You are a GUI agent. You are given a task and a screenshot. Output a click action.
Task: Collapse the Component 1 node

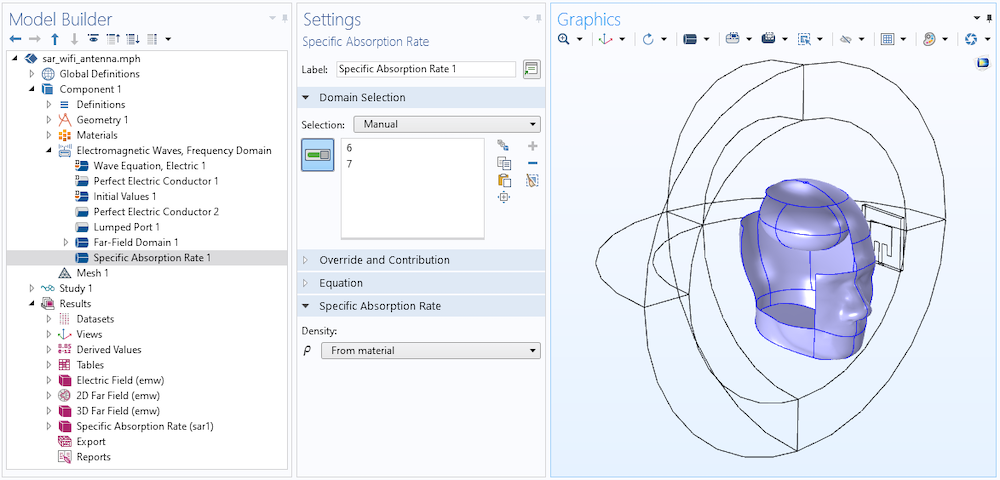point(32,89)
